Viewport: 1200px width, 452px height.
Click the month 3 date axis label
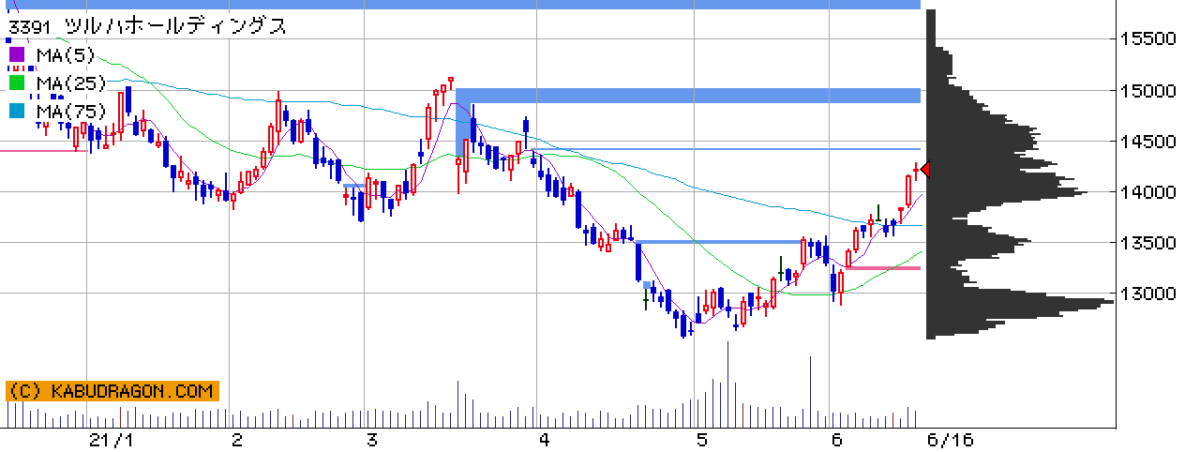(372, 440)
